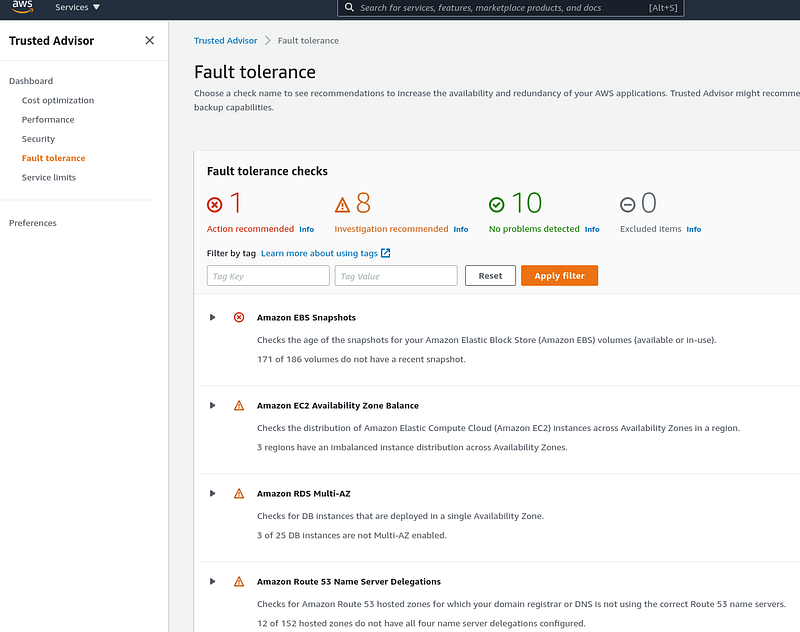Click the Excluded items count 0
The width and height of the screenshot is (800, 632).
(648, 203)
